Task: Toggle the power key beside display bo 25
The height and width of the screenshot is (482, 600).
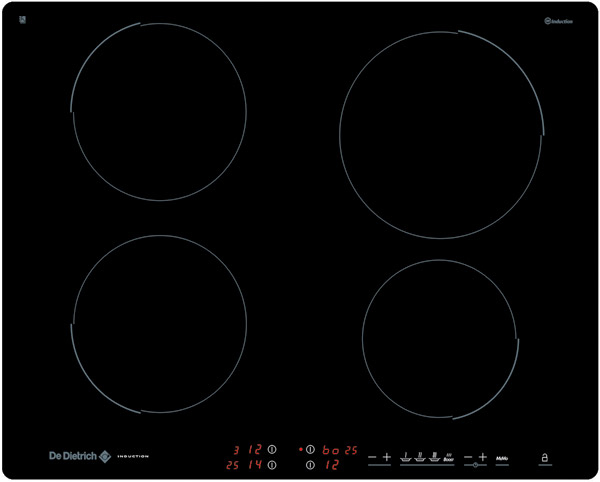Action: click(310, 449)
